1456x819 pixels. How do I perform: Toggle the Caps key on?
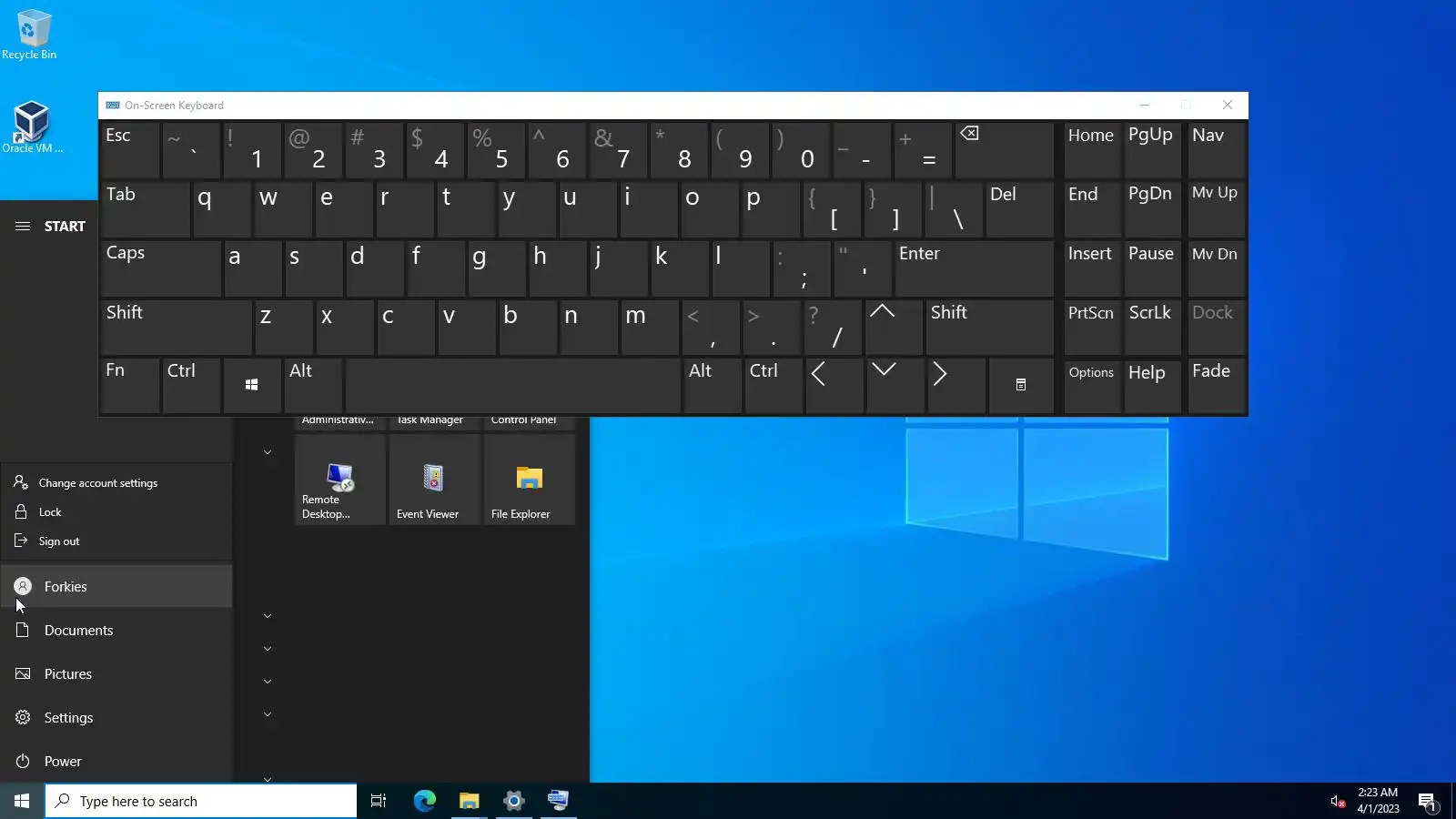pyautogui.click(x=161, y=268)
